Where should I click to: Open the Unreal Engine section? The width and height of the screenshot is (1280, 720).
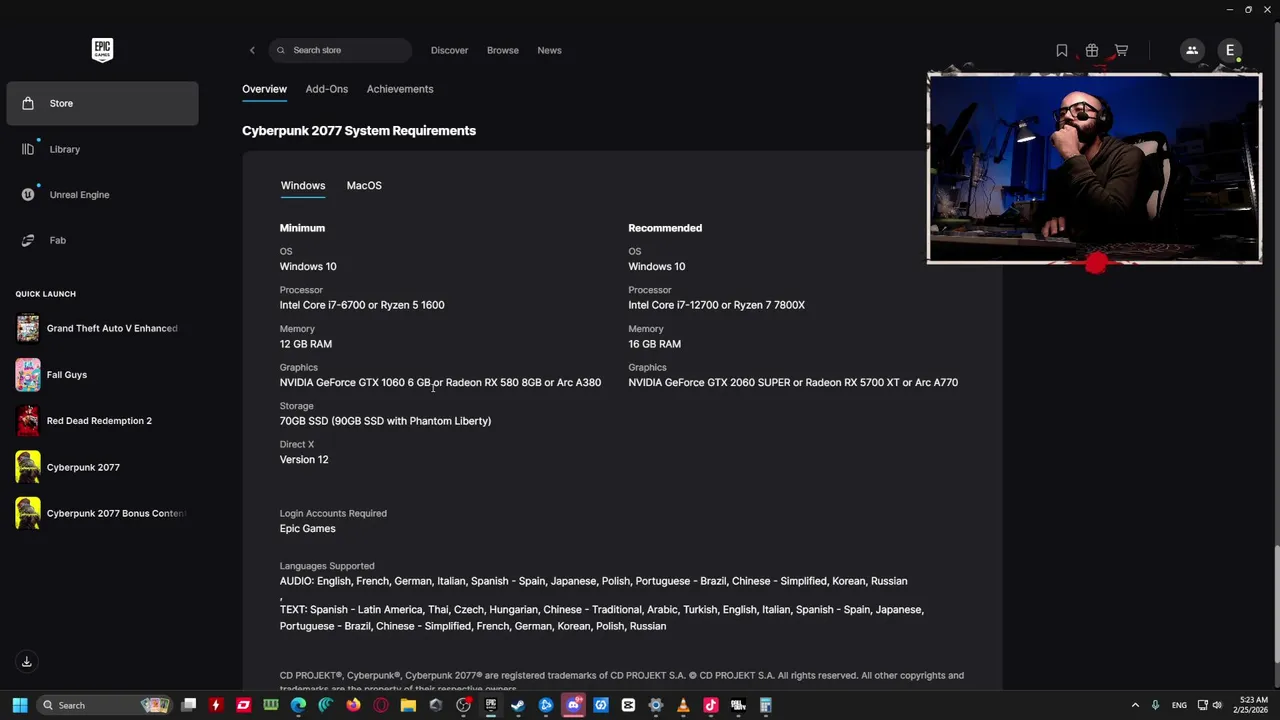pyautogui.click(x=102, y=195)
